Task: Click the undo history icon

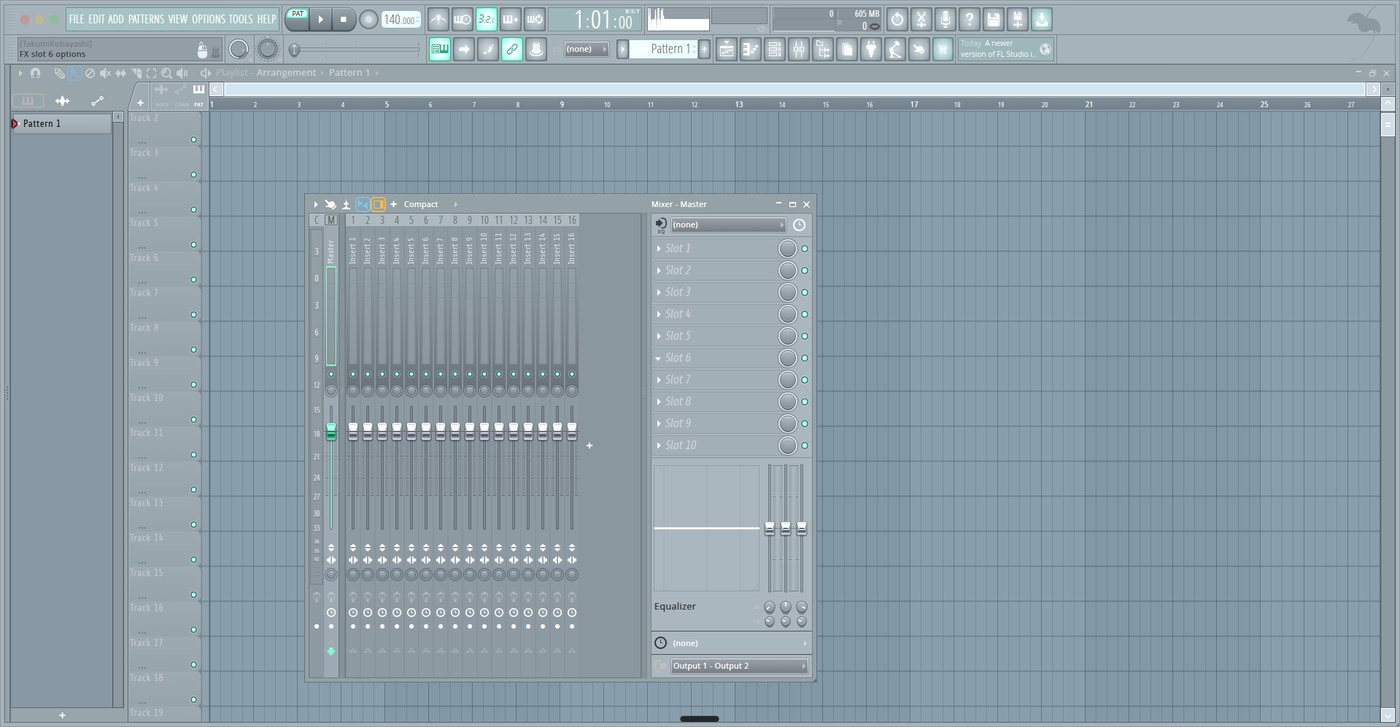Action: coord(897,19)
